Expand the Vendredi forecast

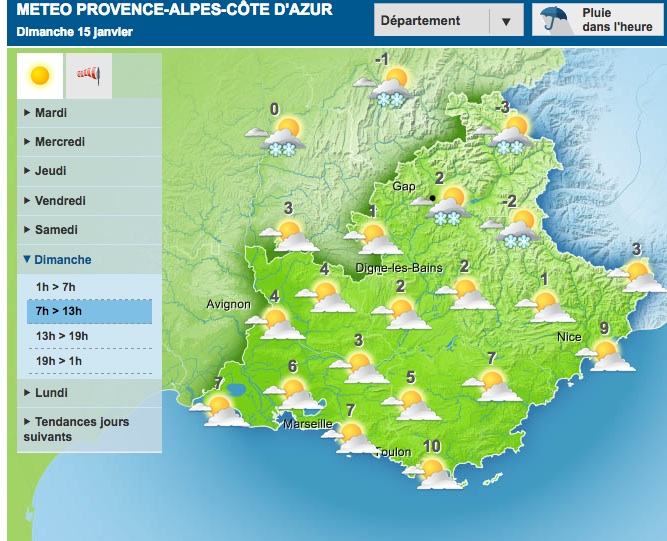point(89,200)
